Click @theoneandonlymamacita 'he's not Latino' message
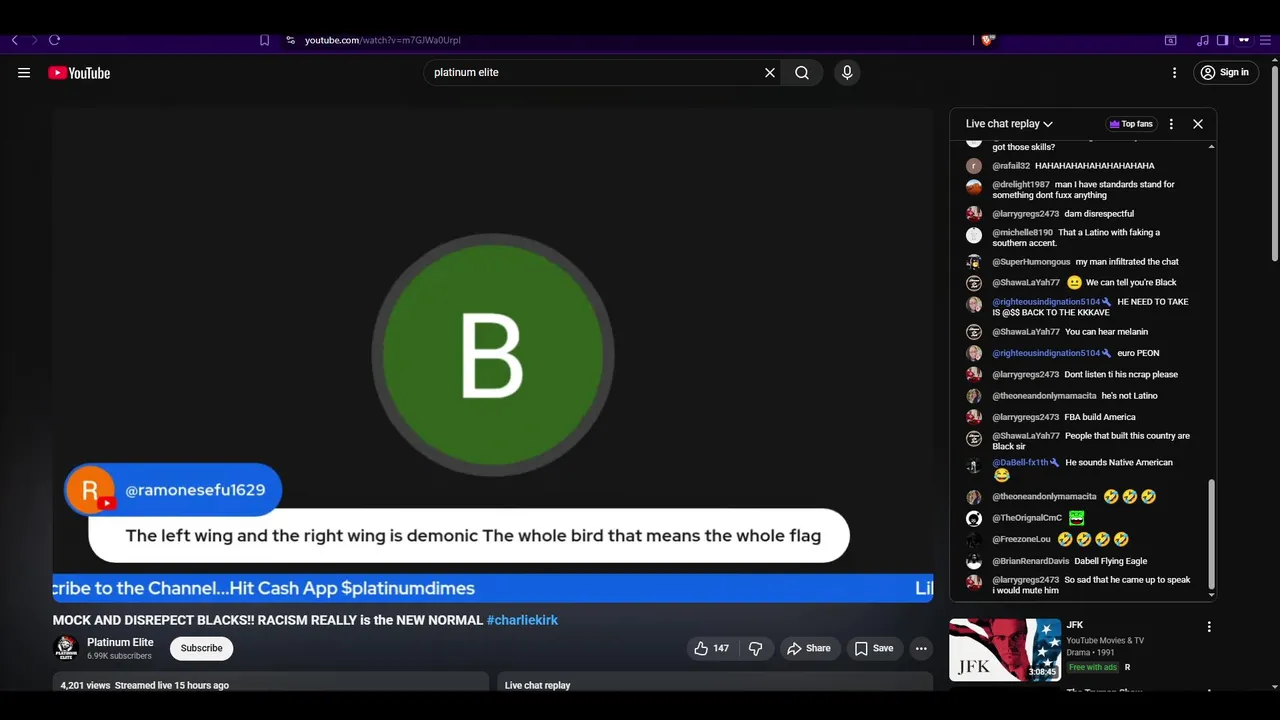Screen dimensions: 1280x720 (1129, 396)
